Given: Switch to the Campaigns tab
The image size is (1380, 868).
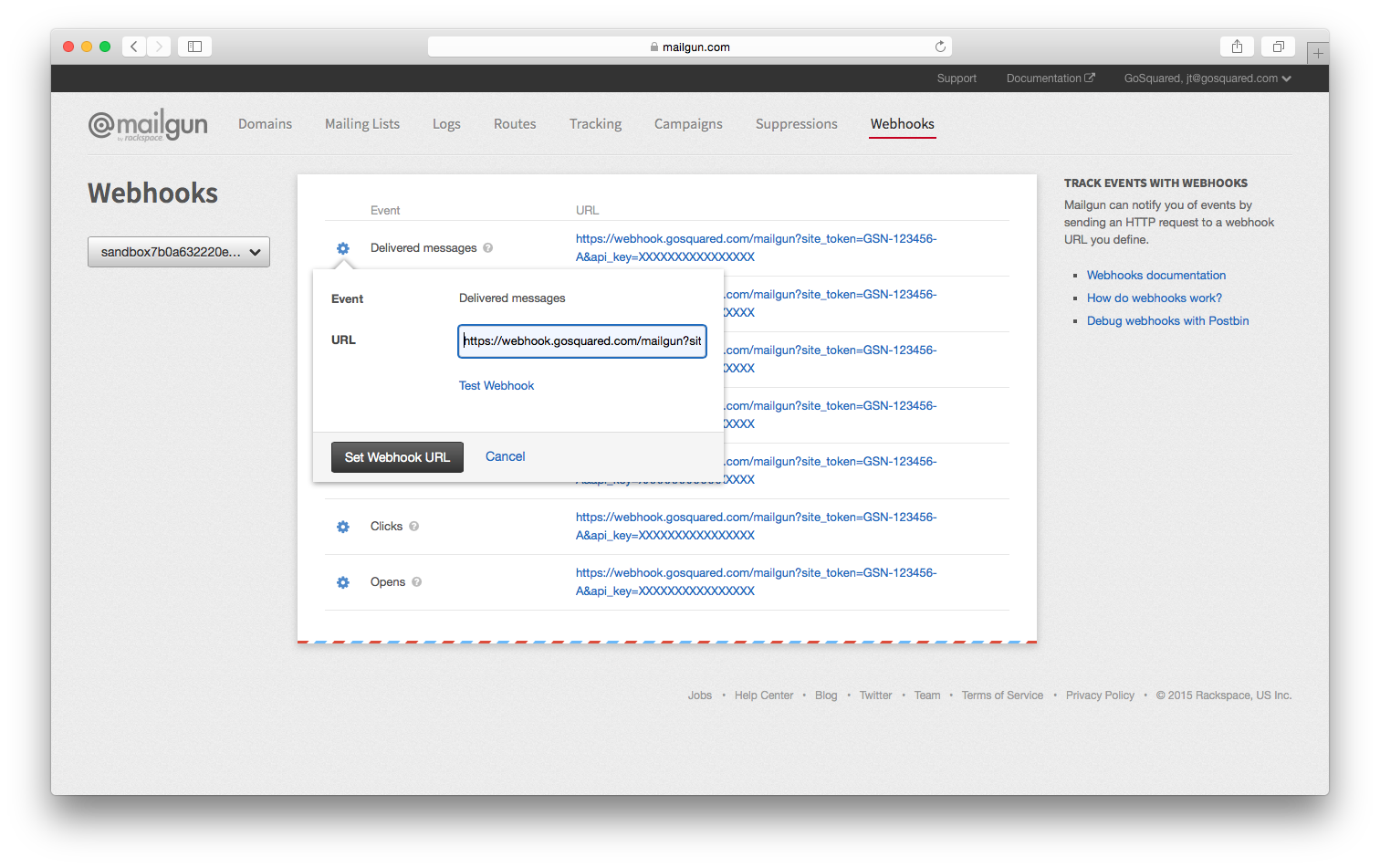Looking at the screenshot, I should (688, 124).
